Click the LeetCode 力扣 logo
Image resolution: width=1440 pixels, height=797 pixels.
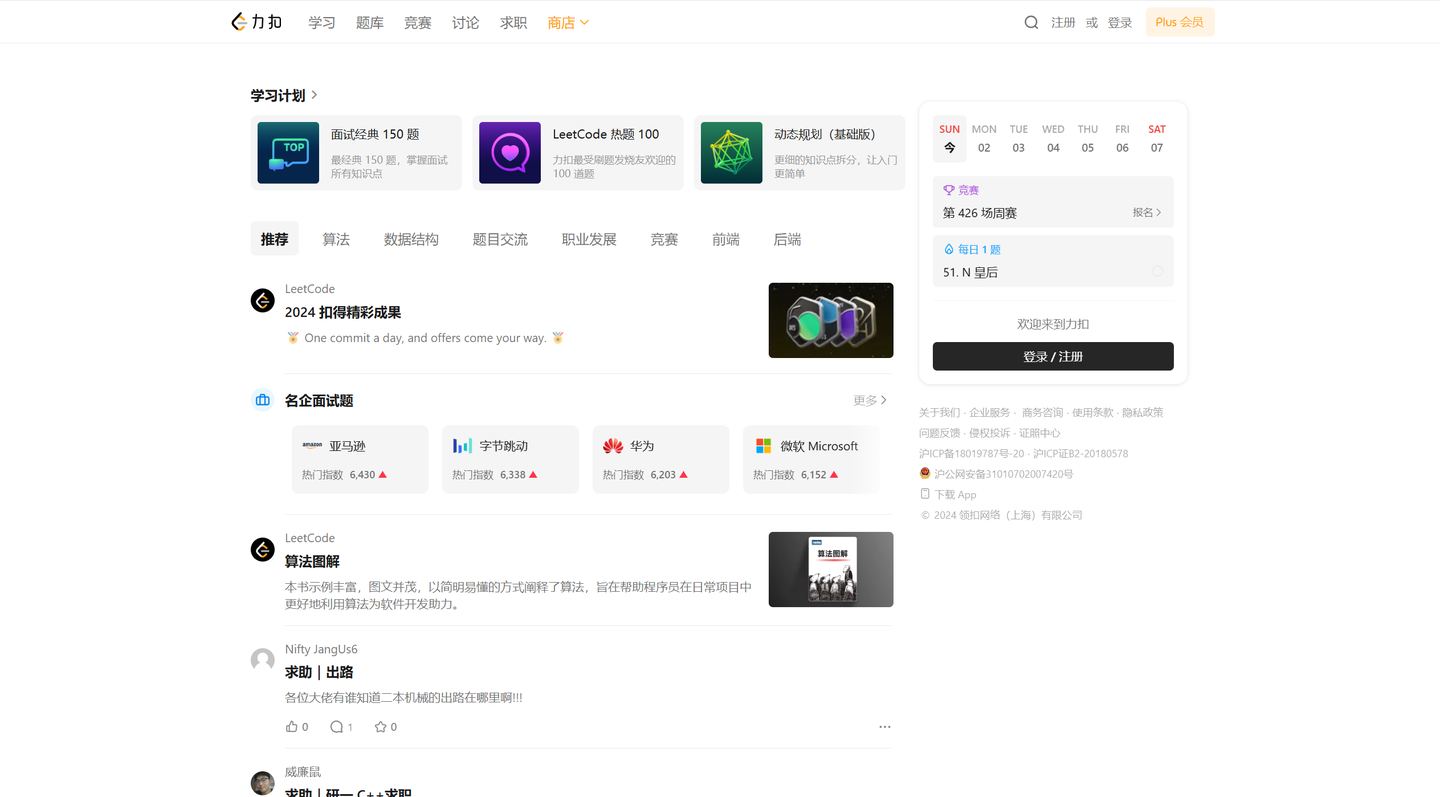point(256,22)
